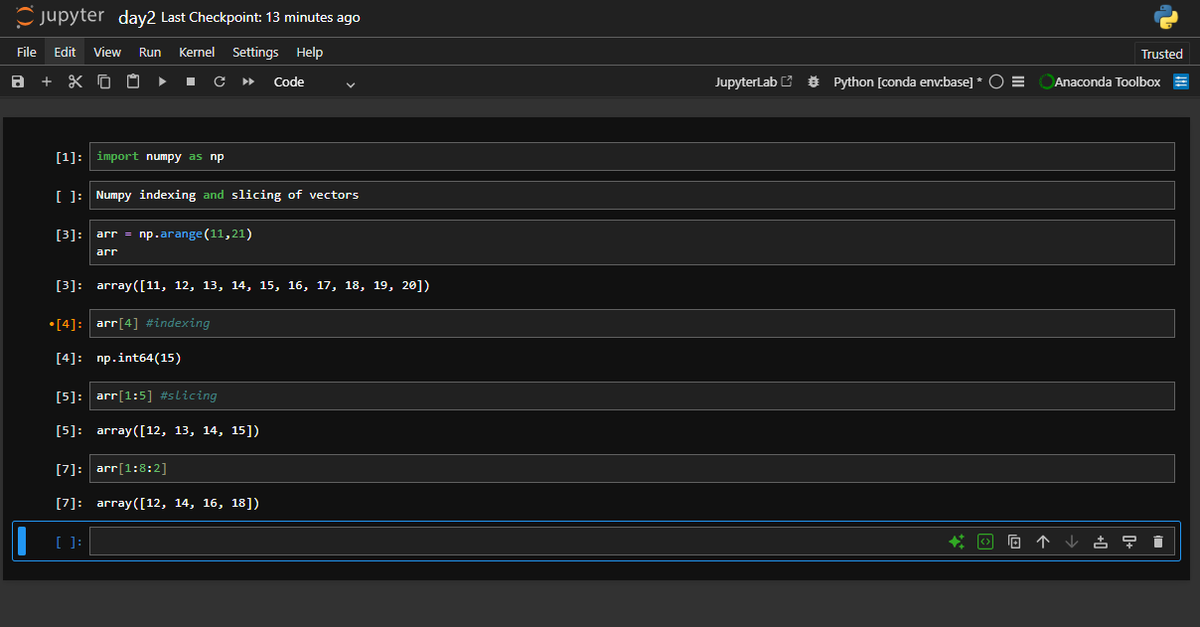
Task: Click the blue settings sliders icon
Action: click(1181, 82)
